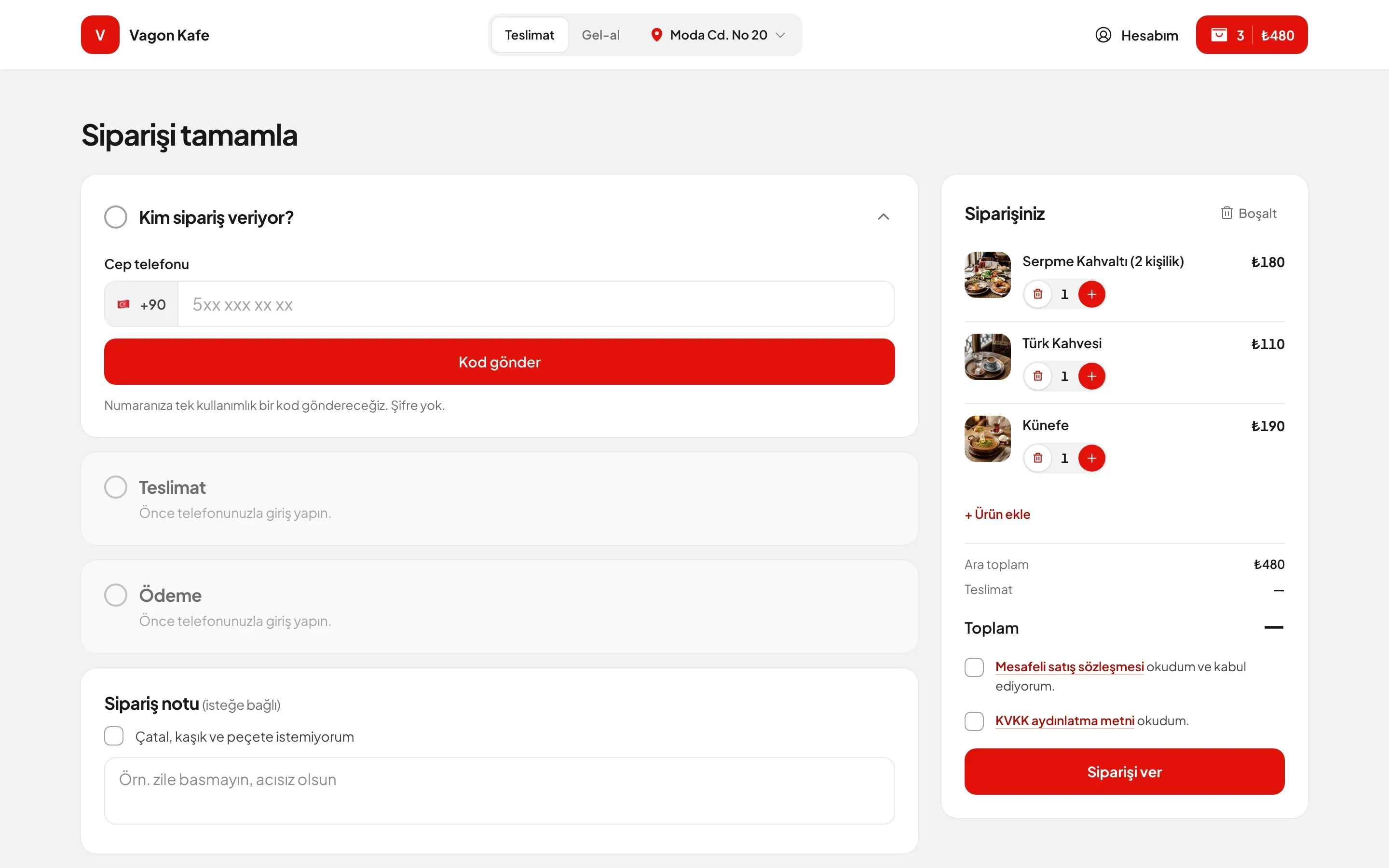
Task: Click the Vagon Kafe brand name
Action: [169, 35]
